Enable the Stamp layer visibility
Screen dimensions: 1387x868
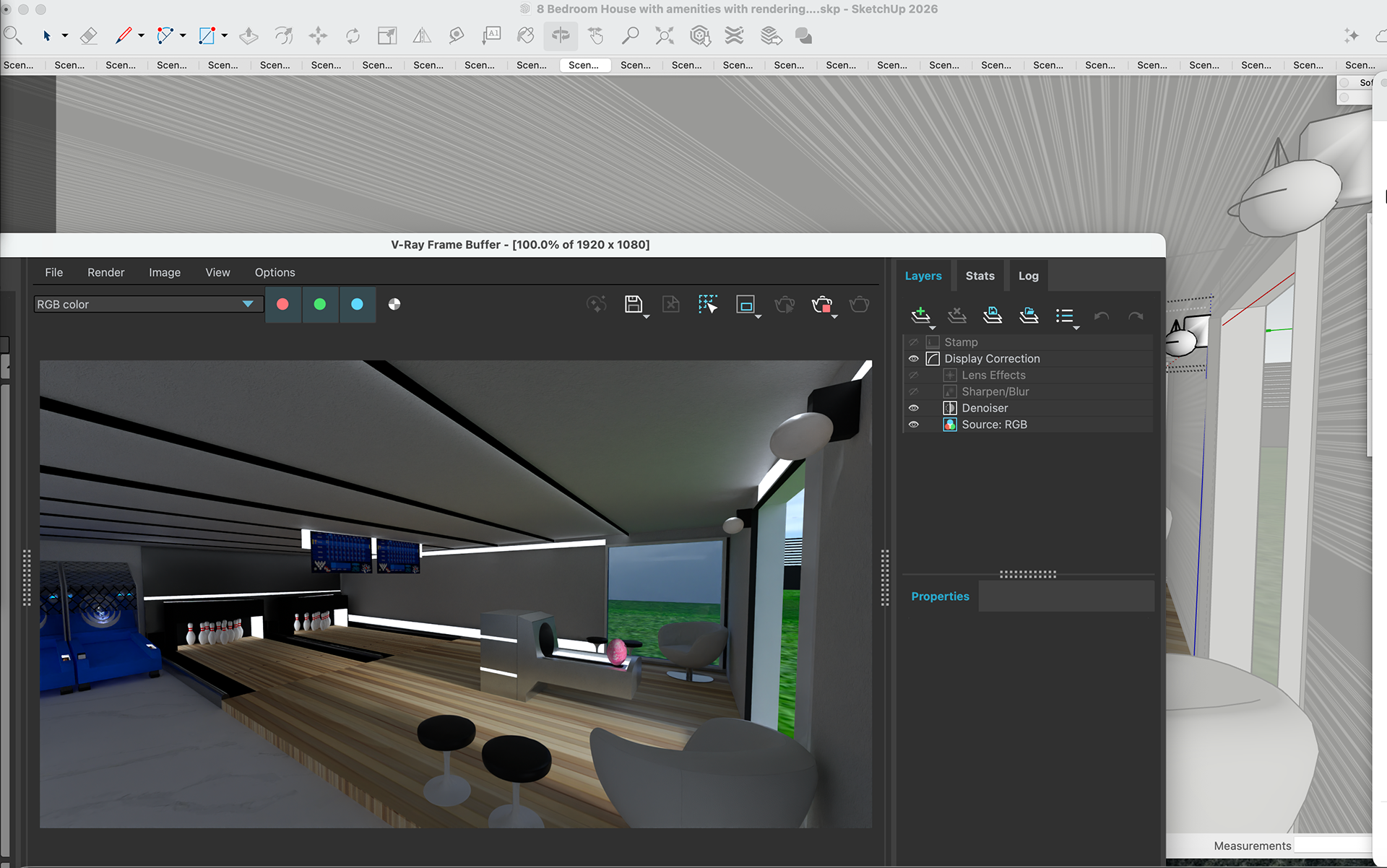(x=914, y=342)
